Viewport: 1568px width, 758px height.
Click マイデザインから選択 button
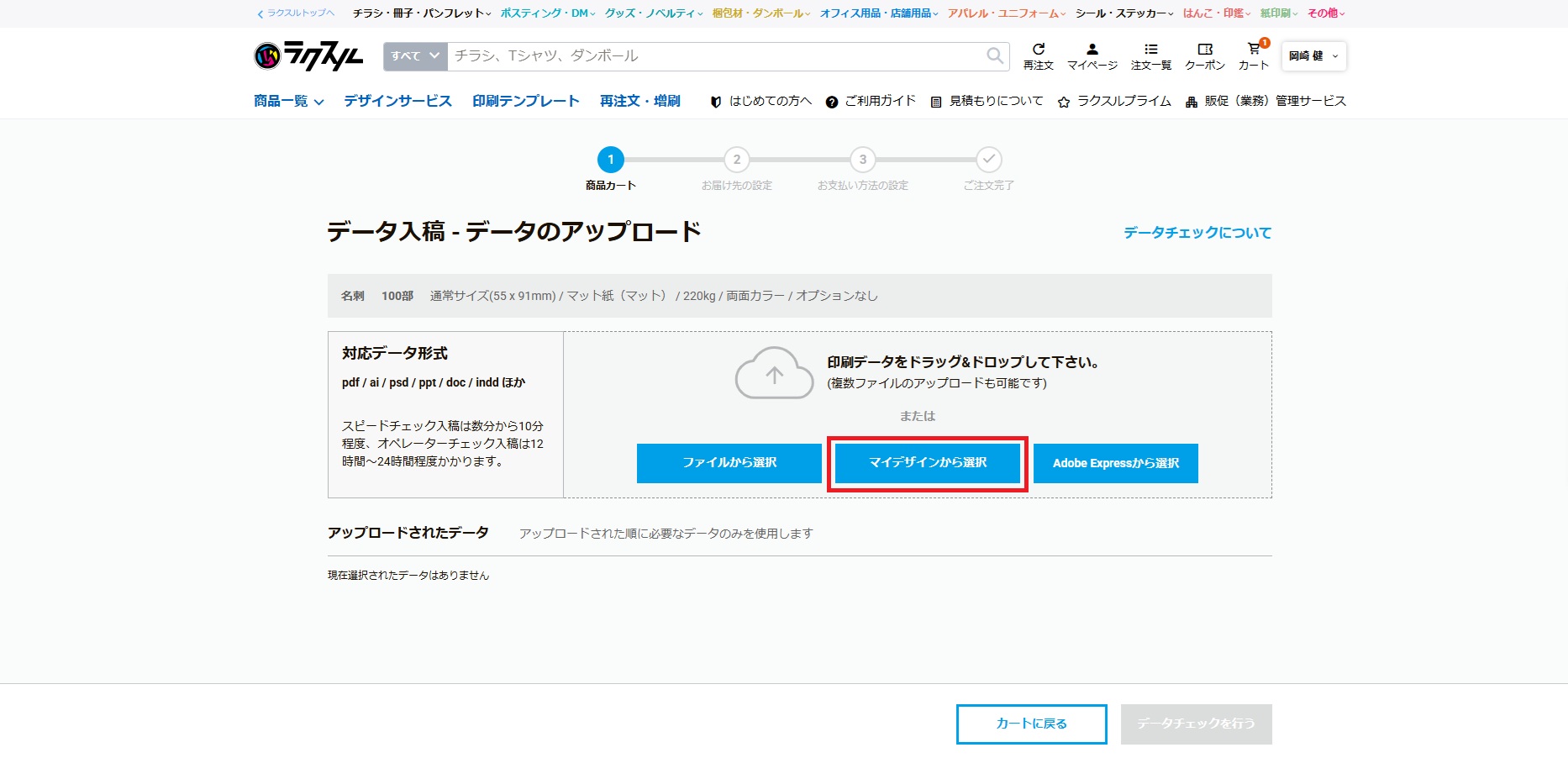click(928, 463)
